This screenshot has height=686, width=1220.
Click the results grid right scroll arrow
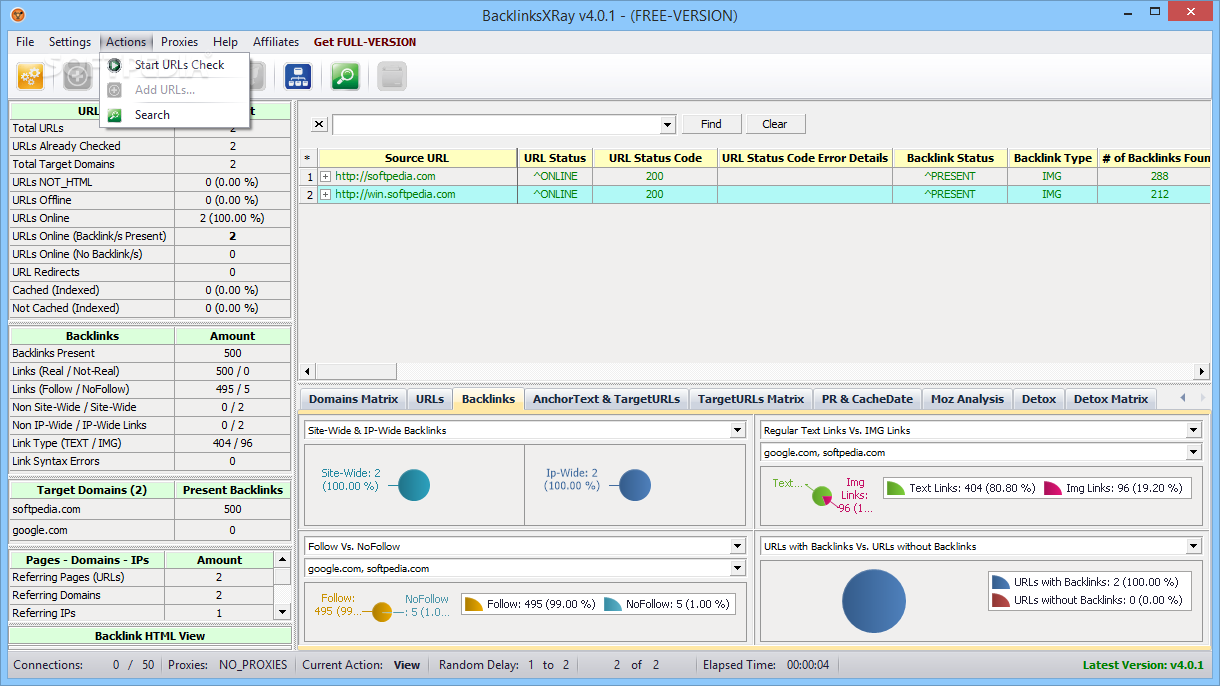point(1203,371)
